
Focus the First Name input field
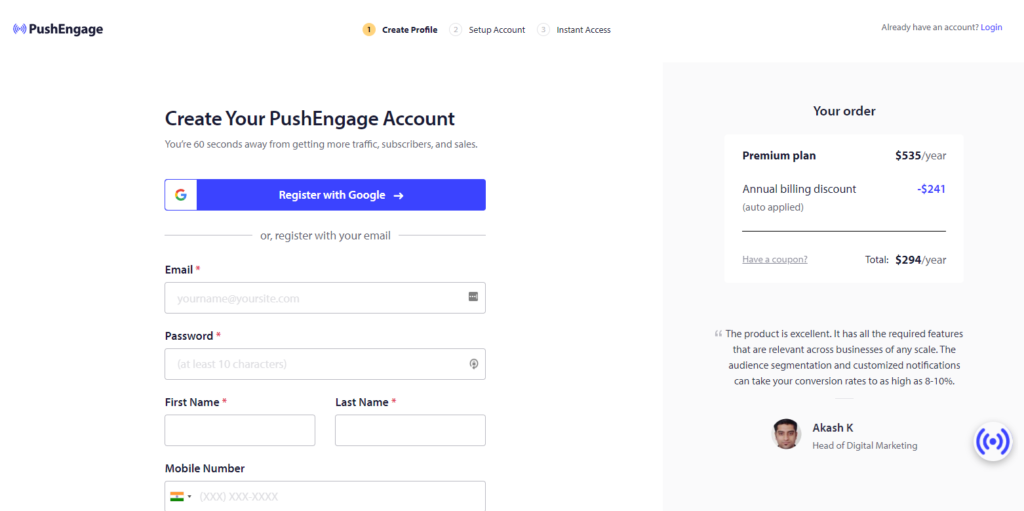(240, 430)
